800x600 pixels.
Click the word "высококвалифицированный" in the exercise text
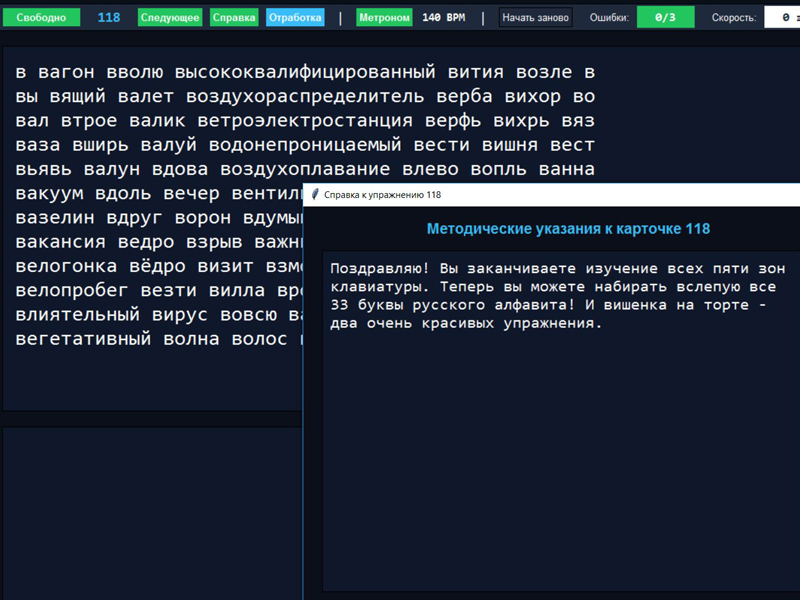pos(305,72)
